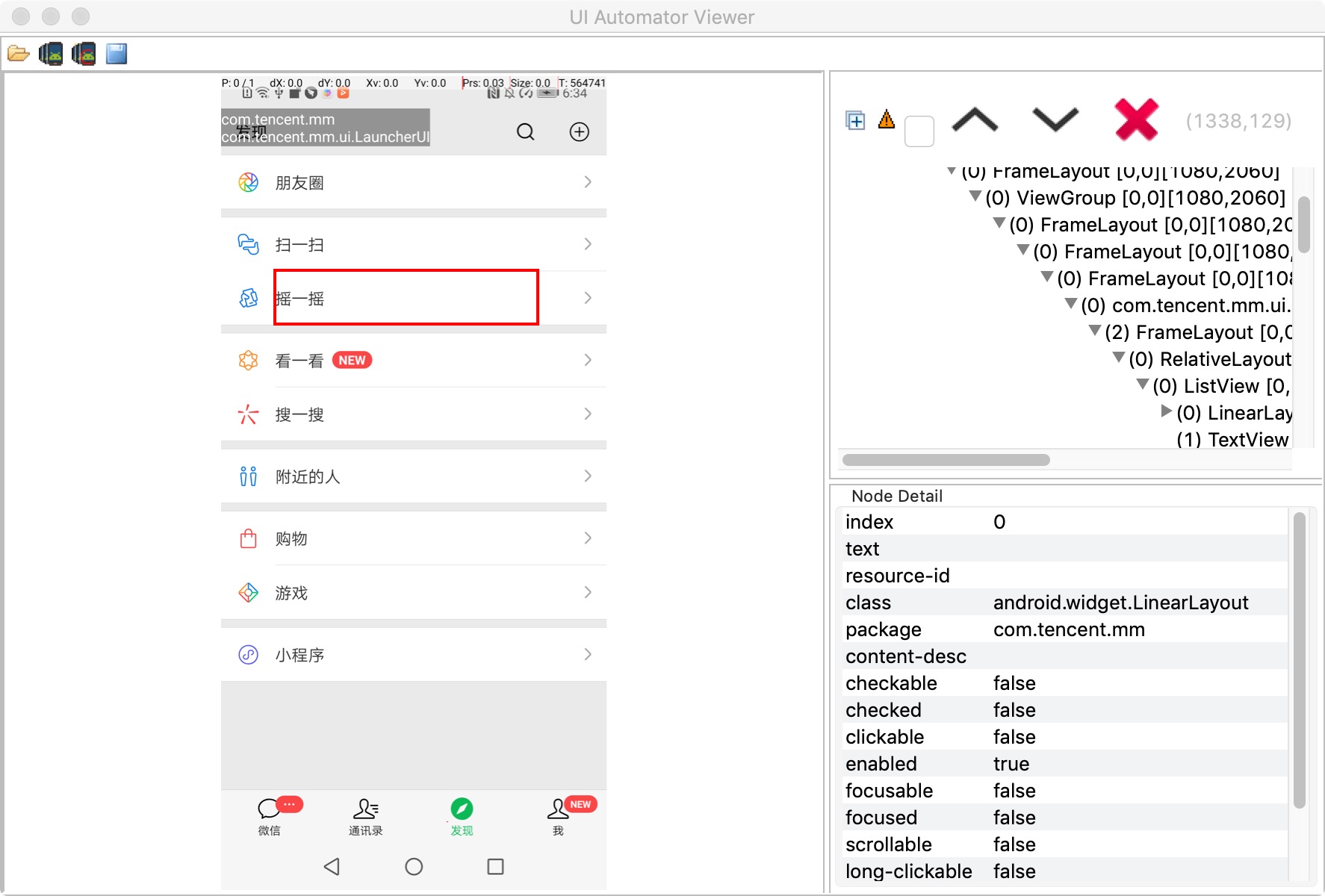Tap the Android home circle button
Viewport: 1325px width, 896px height.
point(414,866)
